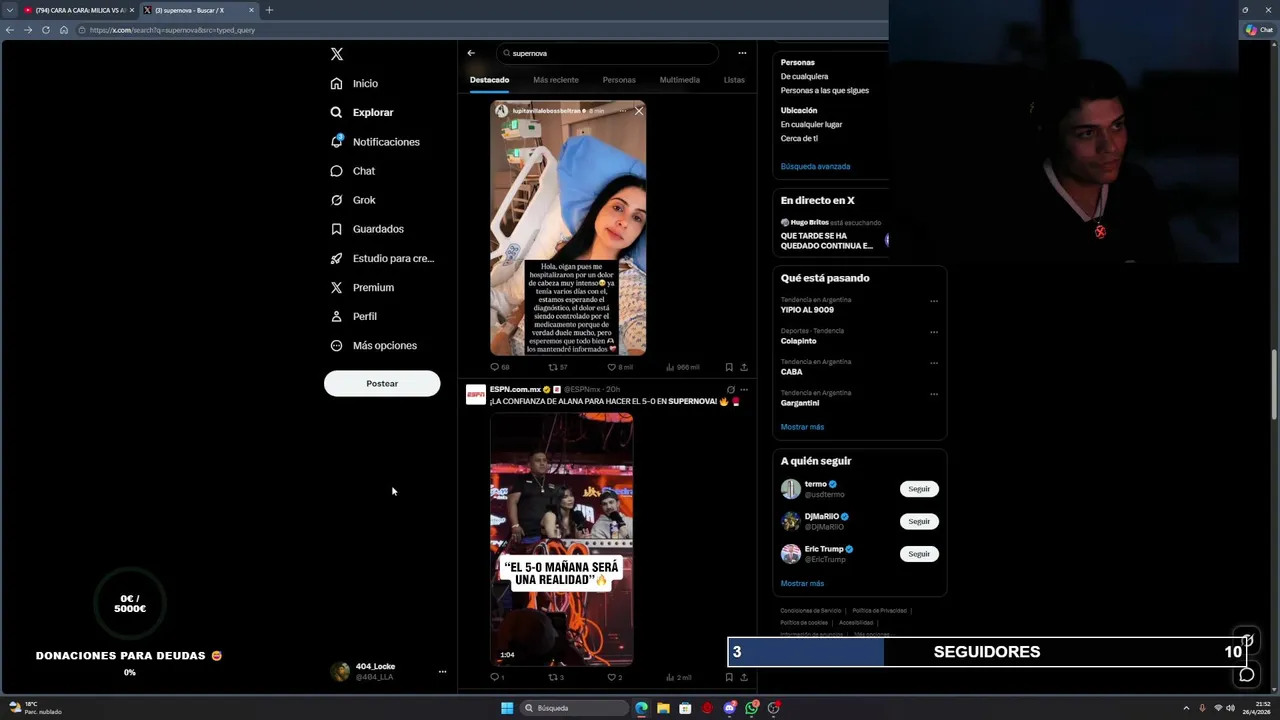Open Windows Start menu
The width and height of the screenshot is (1280, 720).
coord(507,708)
